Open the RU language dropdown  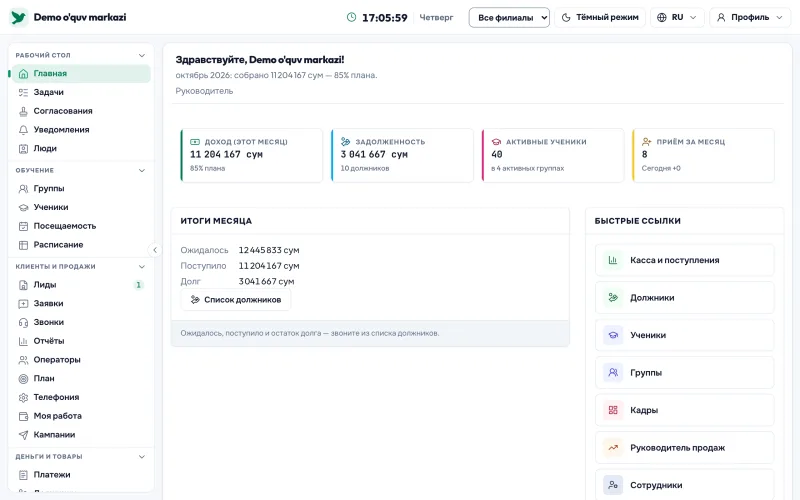pos(677,17)
